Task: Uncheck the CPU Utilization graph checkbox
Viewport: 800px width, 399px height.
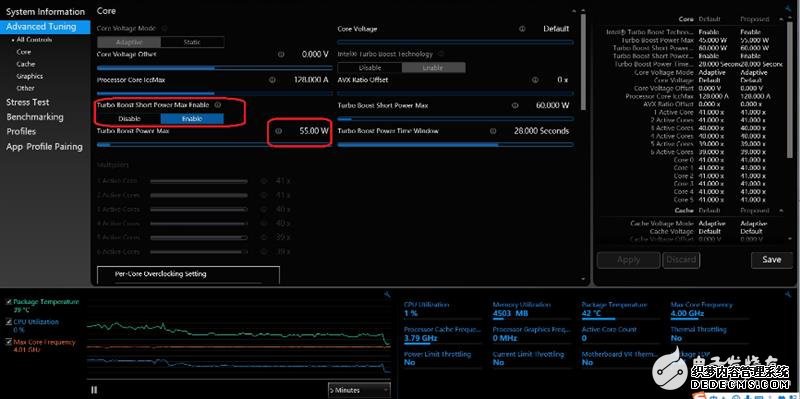Action: click(x=9, y=322)
